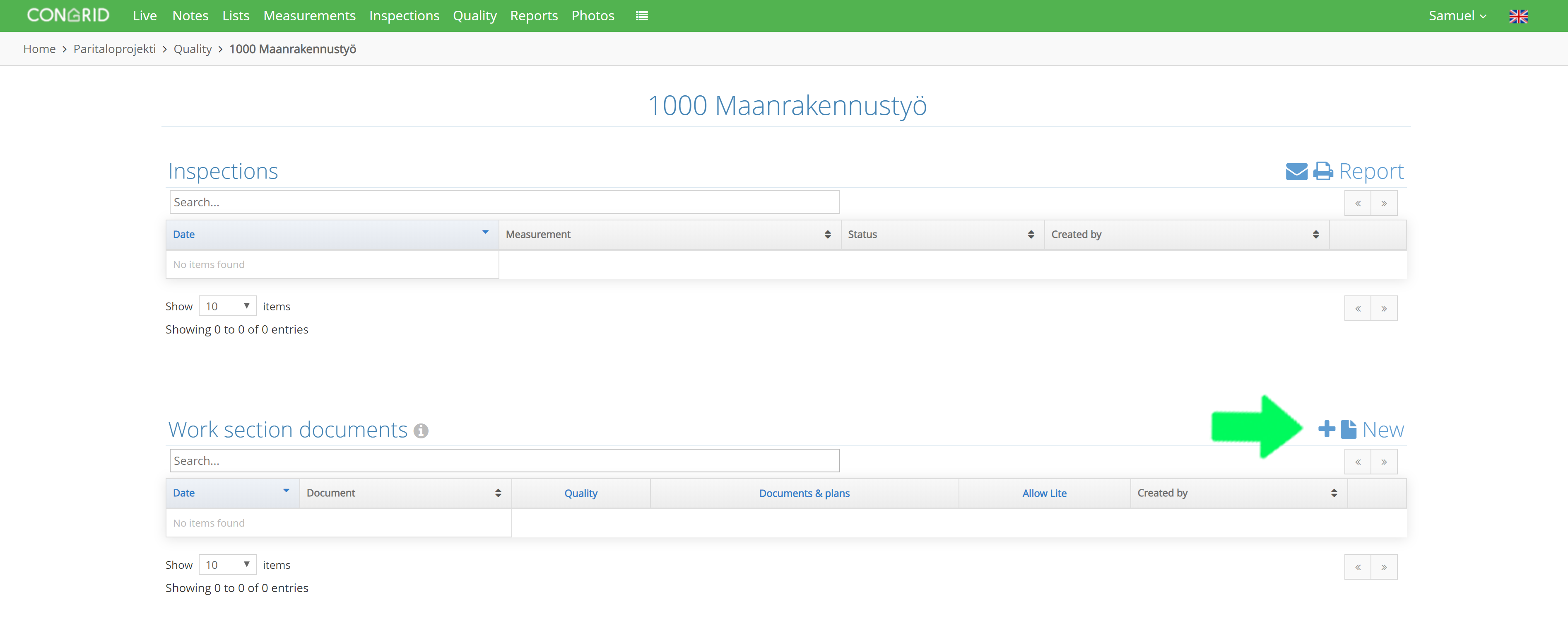
Task: Sort documents by Created by column
Action: click(x=1238, y=493)
